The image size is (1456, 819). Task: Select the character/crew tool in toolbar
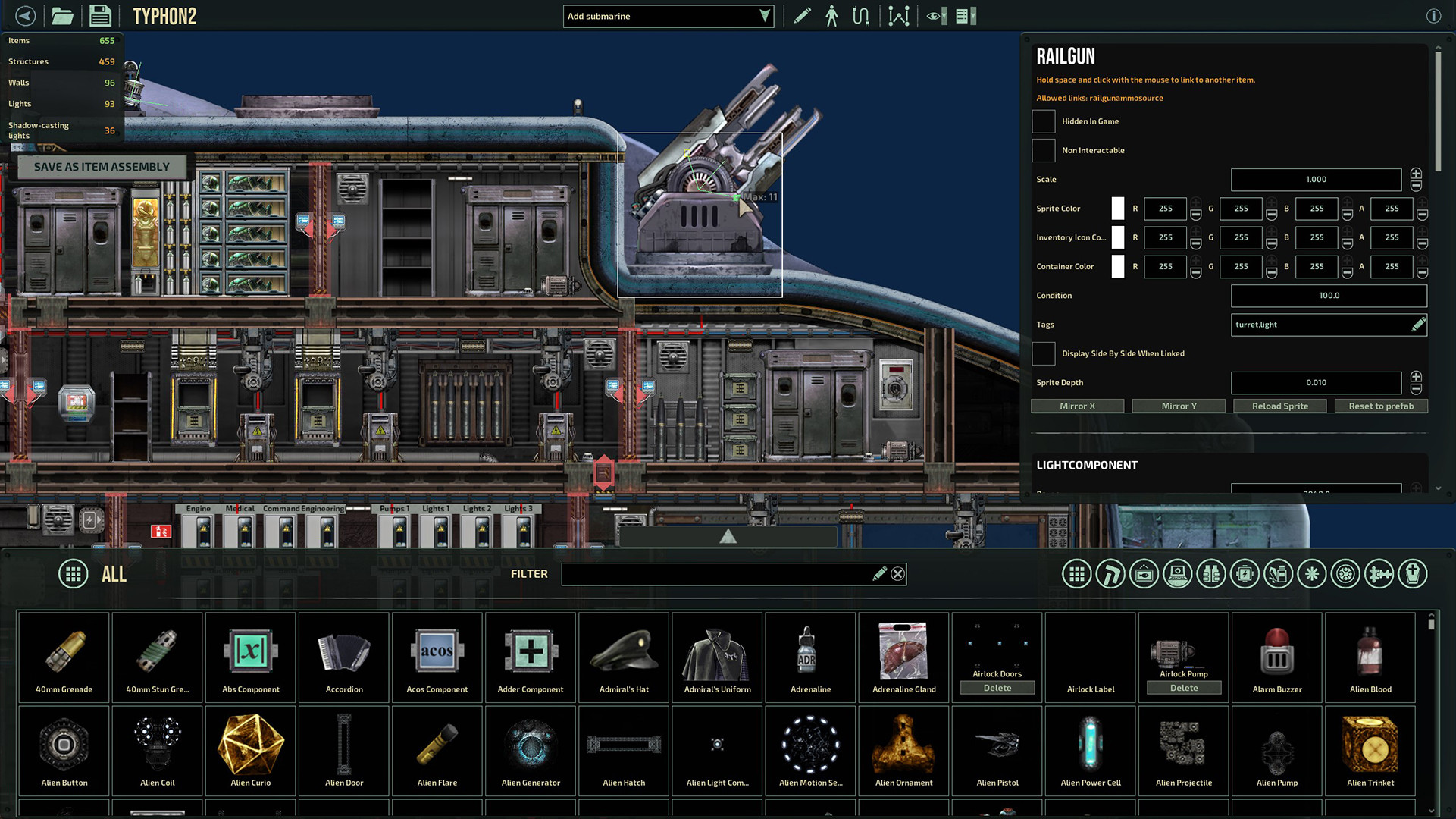[831, 15]
